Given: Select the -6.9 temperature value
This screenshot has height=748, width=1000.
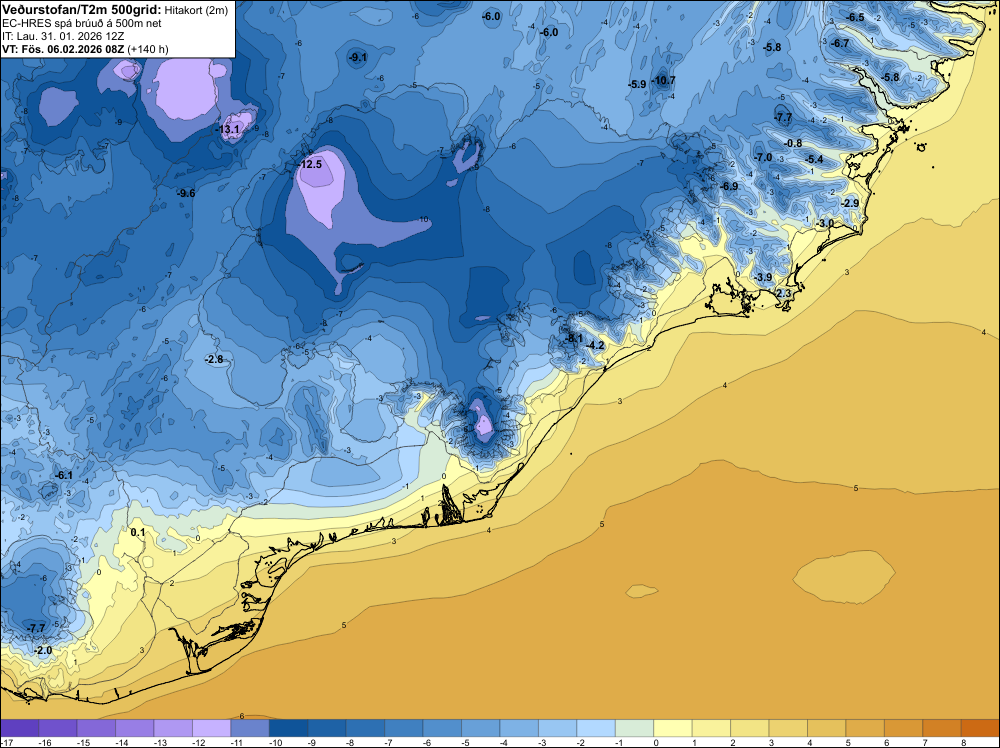Looking at the screenshot, I should click(729, 186).
